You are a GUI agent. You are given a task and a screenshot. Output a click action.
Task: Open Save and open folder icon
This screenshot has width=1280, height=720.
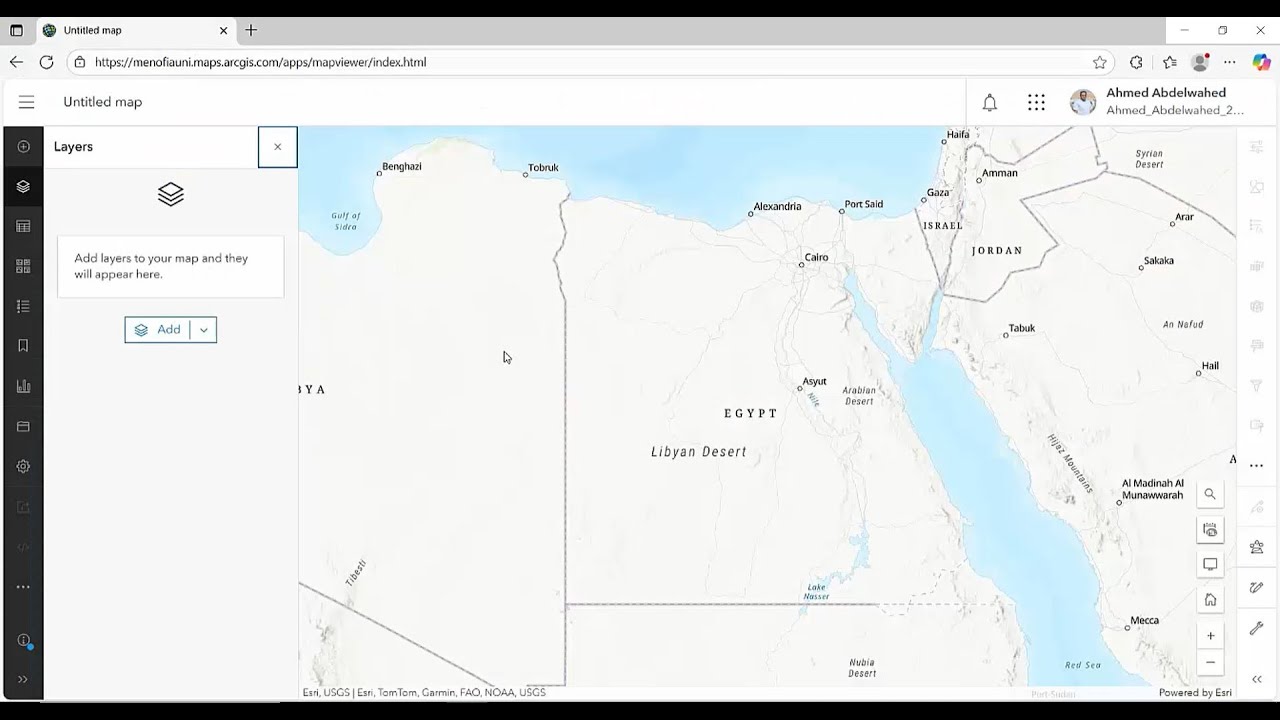(x=23, y=426)
